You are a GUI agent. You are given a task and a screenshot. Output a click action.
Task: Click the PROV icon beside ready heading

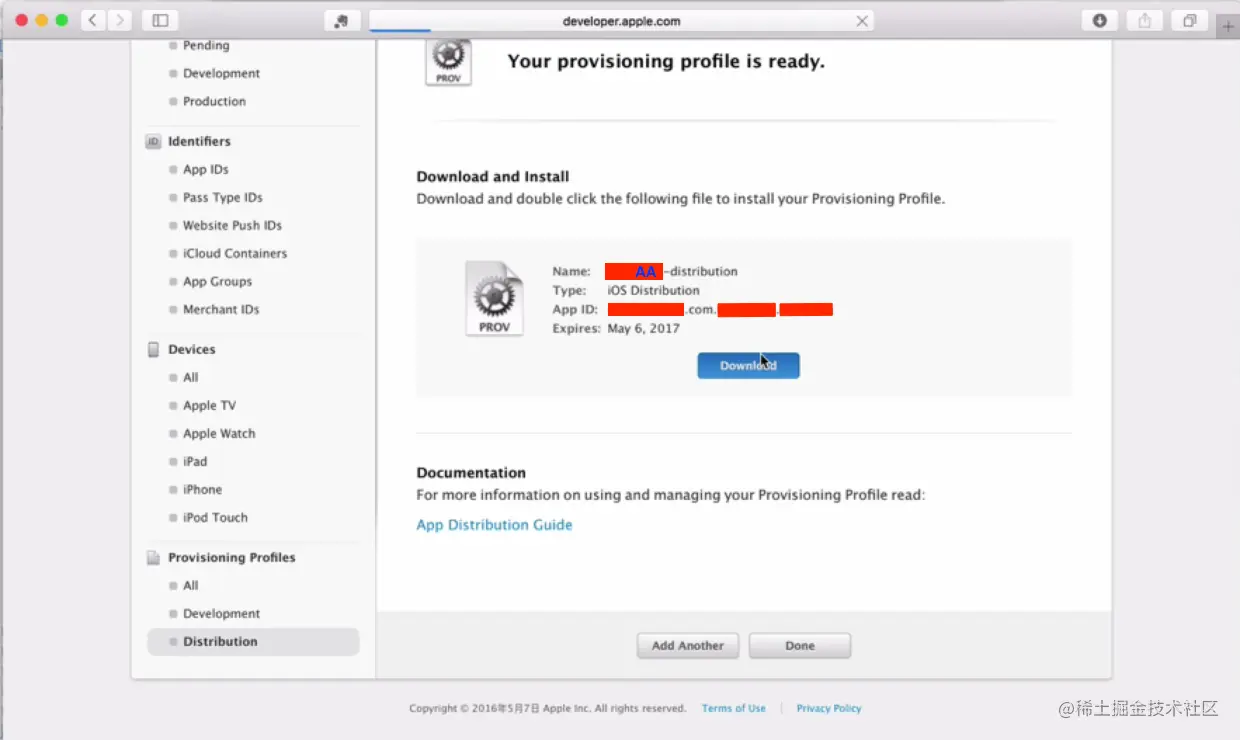click(x=448, y=64)
